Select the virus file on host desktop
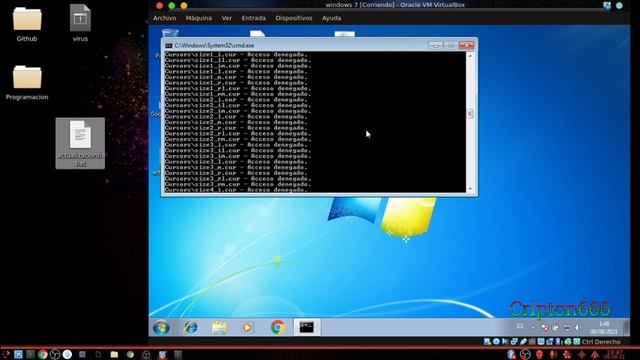This screenshot has width=640, height=360. (80, 23)
